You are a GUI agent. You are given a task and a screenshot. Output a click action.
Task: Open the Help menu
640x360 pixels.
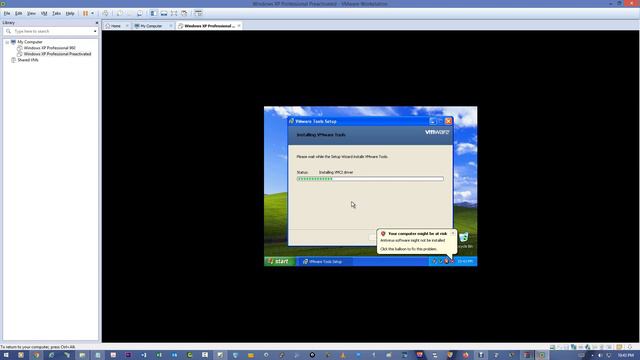coord(70,13)
